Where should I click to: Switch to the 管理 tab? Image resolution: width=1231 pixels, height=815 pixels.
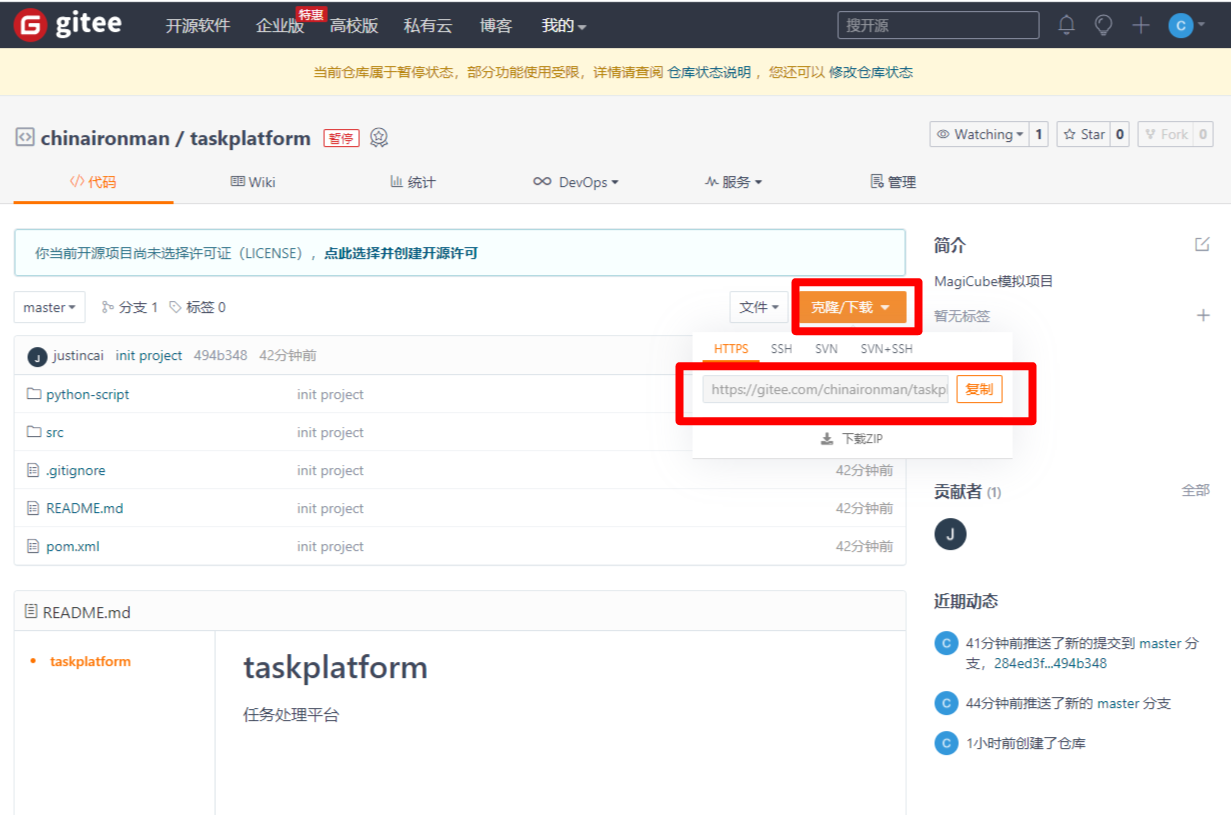(893, 182)
